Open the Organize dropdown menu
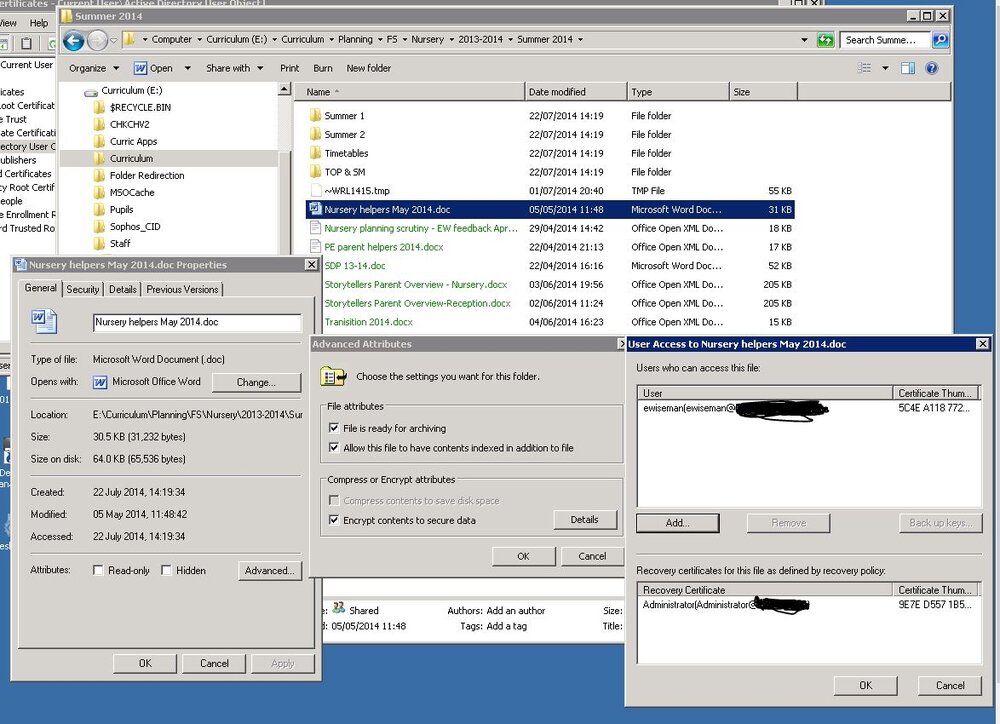The image size is (1000, 724). [94, 68]
